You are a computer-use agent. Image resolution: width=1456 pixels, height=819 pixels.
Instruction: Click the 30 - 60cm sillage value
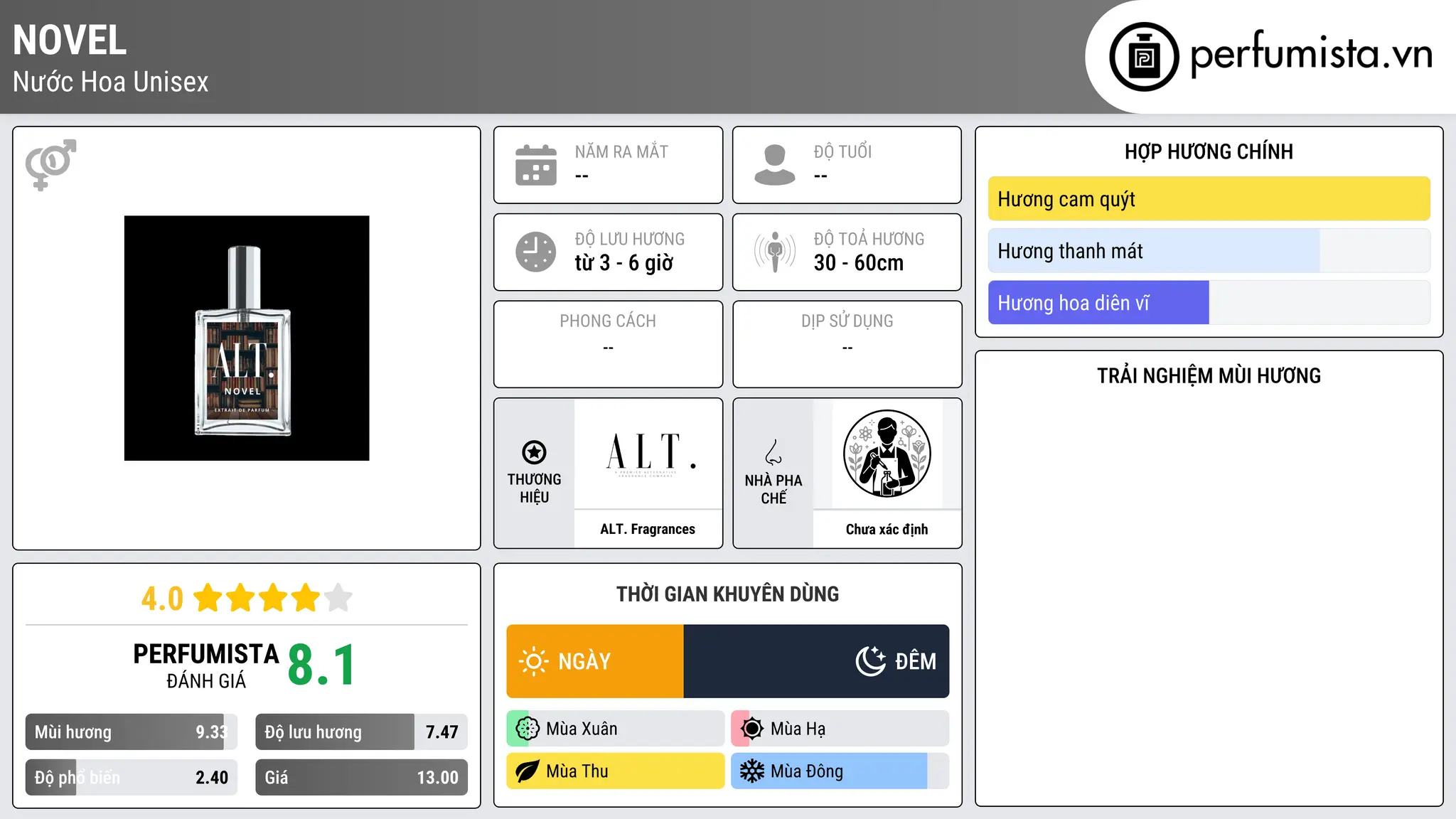(x=859, y=263)
